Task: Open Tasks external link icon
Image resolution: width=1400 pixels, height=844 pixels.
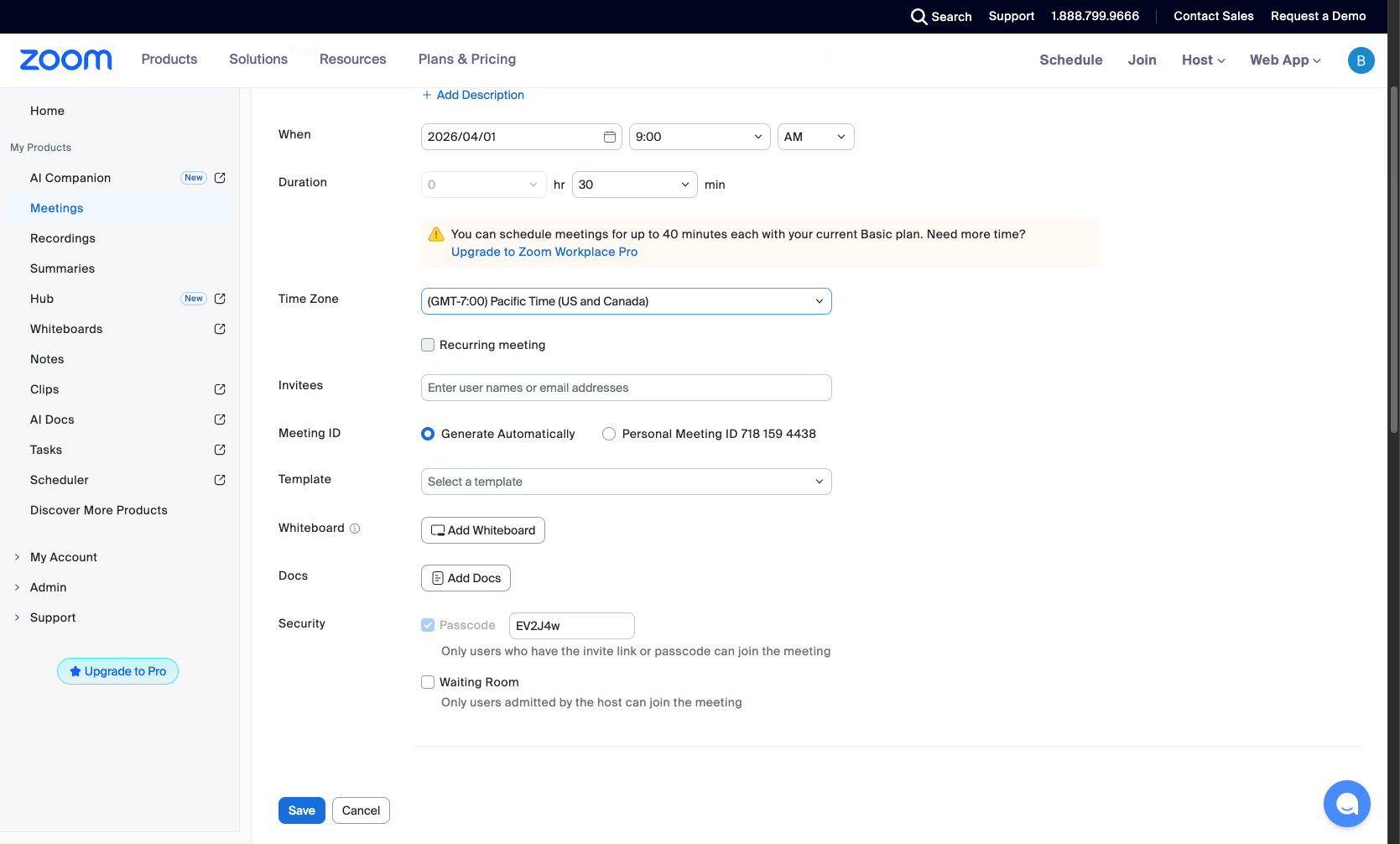Action: pyautogui.click(x=220, y=450)
